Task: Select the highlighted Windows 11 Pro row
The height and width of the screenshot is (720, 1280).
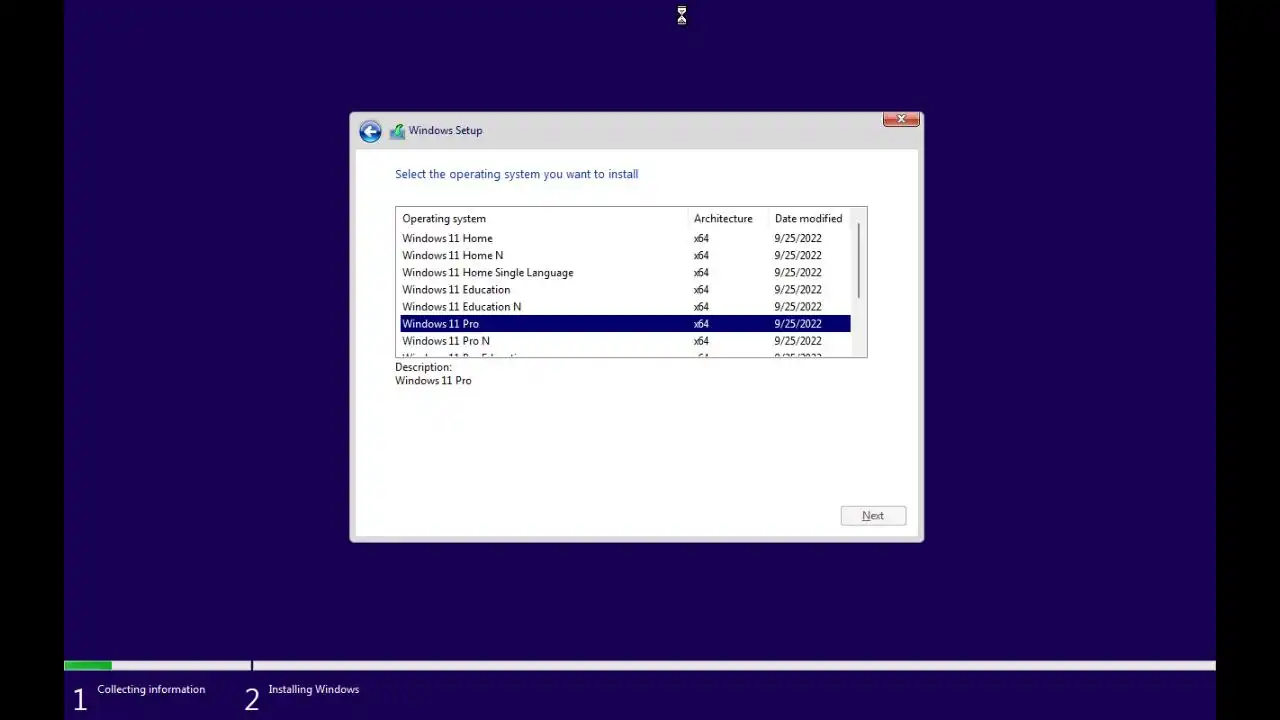Action: (625, 324)
